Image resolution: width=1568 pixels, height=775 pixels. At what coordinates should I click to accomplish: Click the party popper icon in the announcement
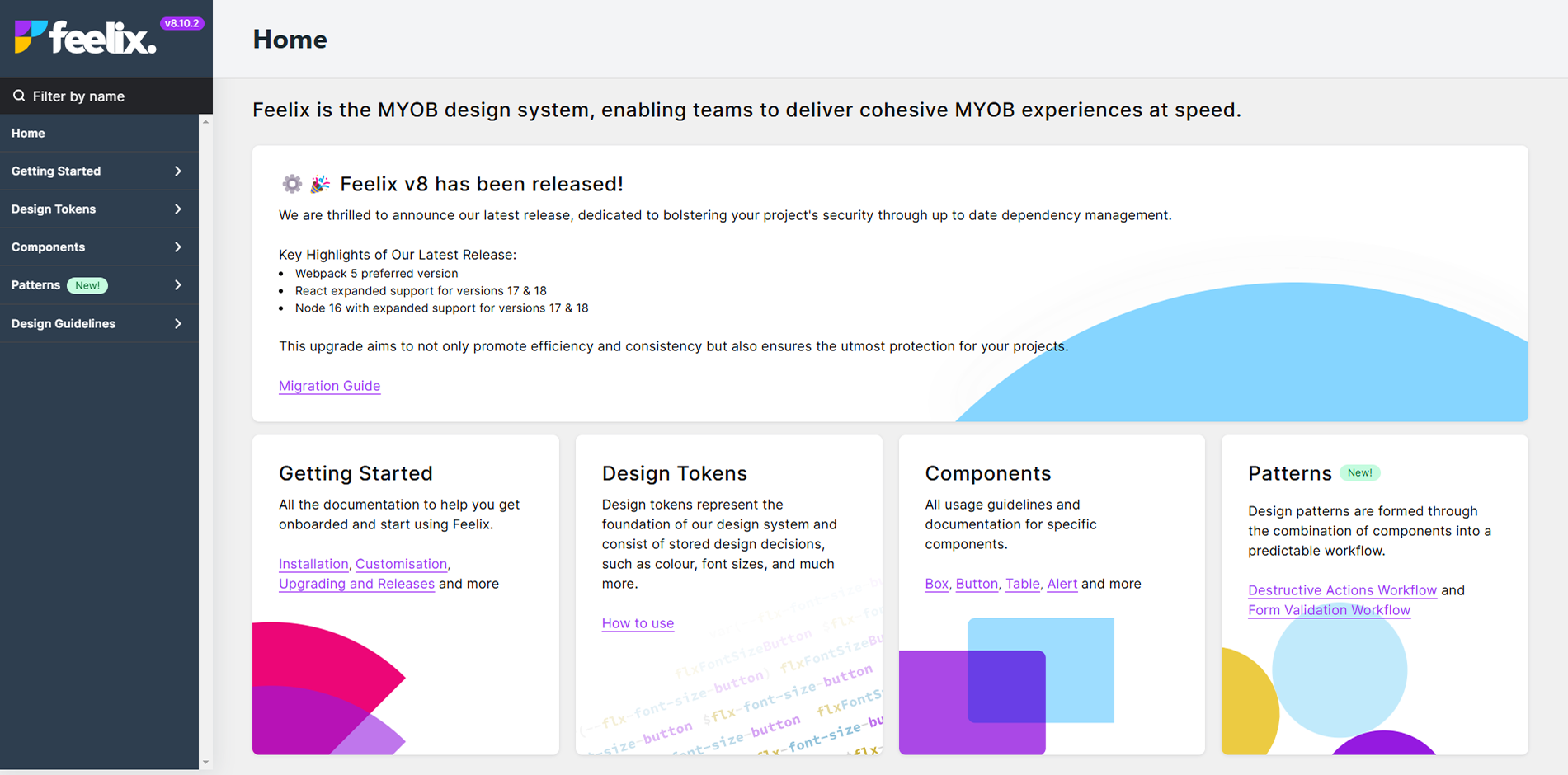pyautogui.click(x=320, y=183)
